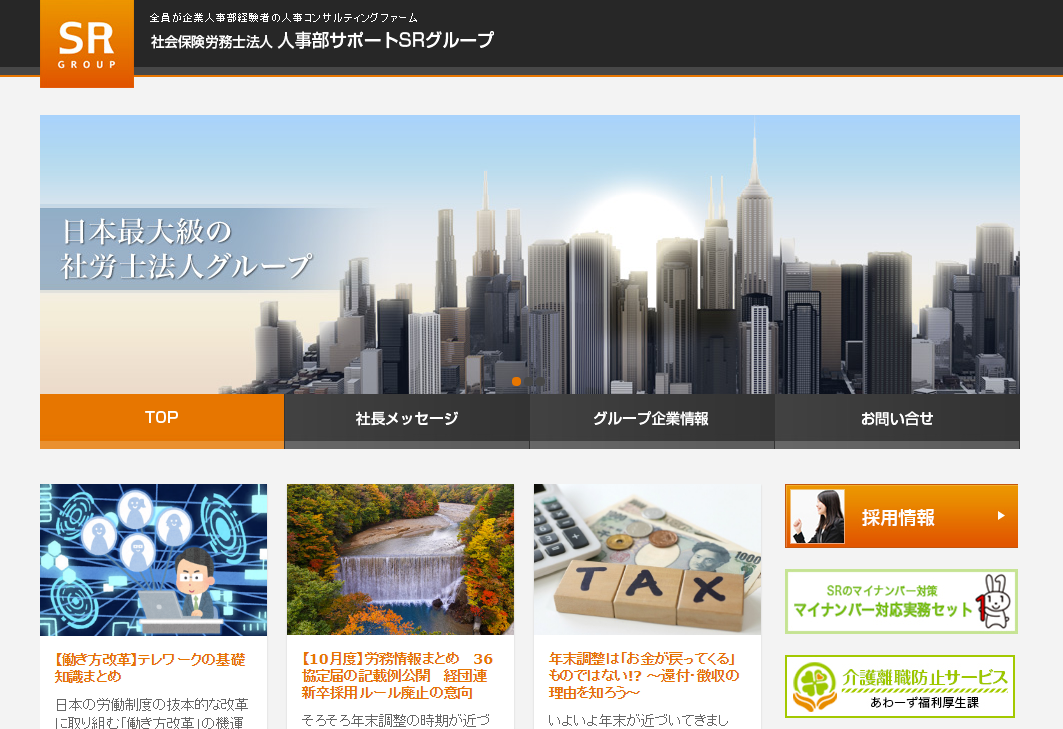This screenshot has width=1063, height=729.
Task: Click header title 人事部サポートSRグループ
Action: [385, 40]
